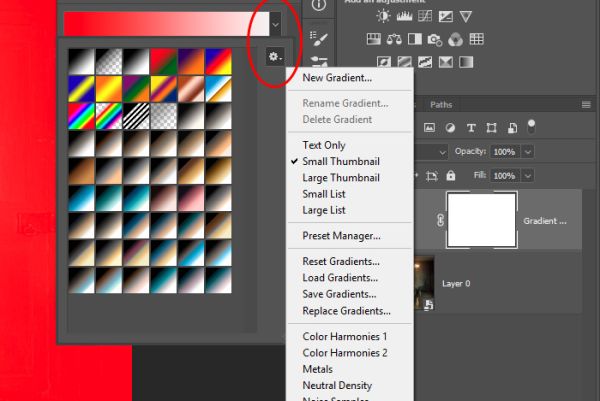Choose Reset Gradients... menu item
This screenshot has width=600, height=401.
click(x=341, y=262)
